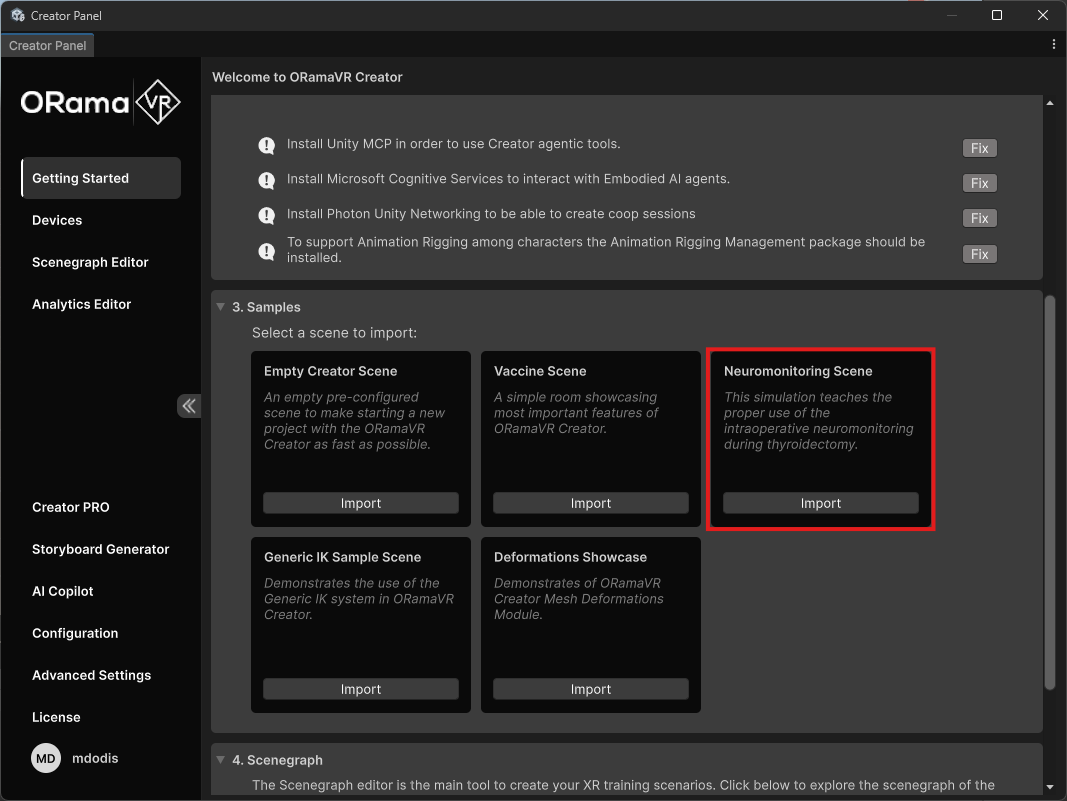Click the Empty Creator Scene card title
This screenshot has height=801, width=1067.
331,371
